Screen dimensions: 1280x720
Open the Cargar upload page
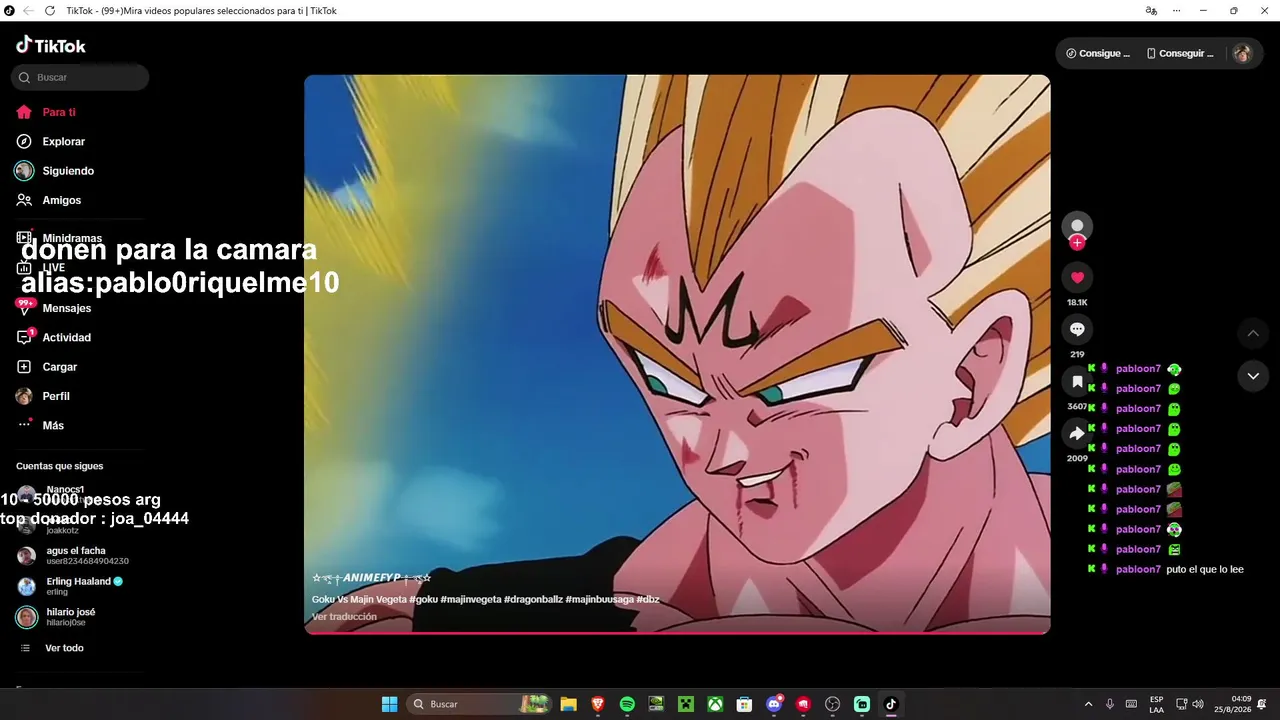[x=59, y=367]
